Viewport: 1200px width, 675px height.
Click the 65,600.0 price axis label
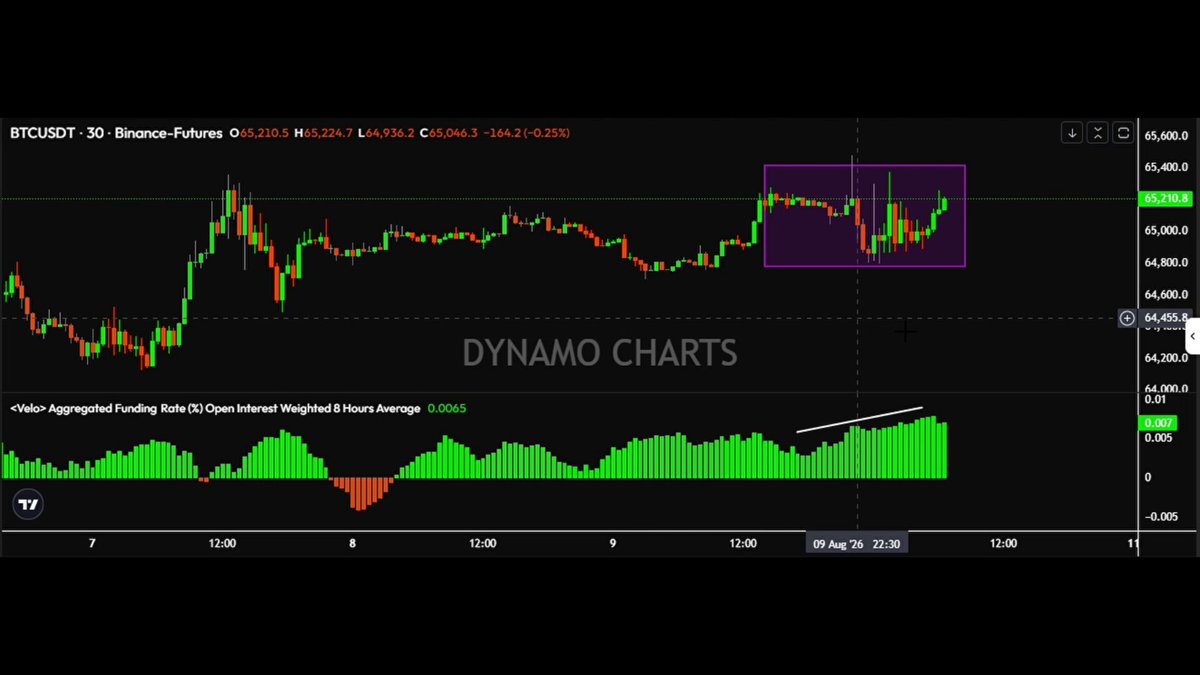(x=1166, y=135)
